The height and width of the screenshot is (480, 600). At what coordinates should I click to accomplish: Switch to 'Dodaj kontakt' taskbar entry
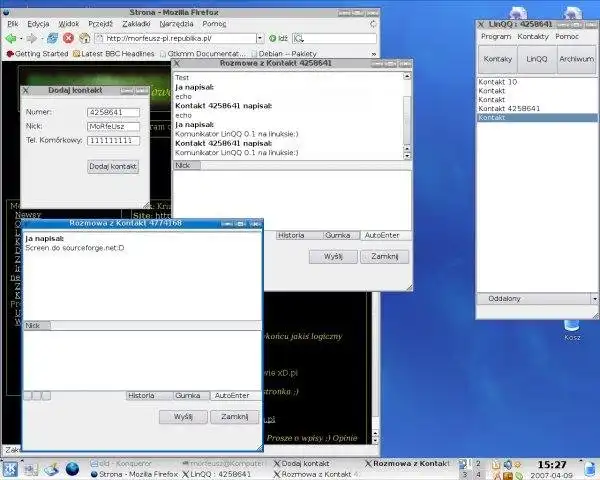[x=302, y=464]
